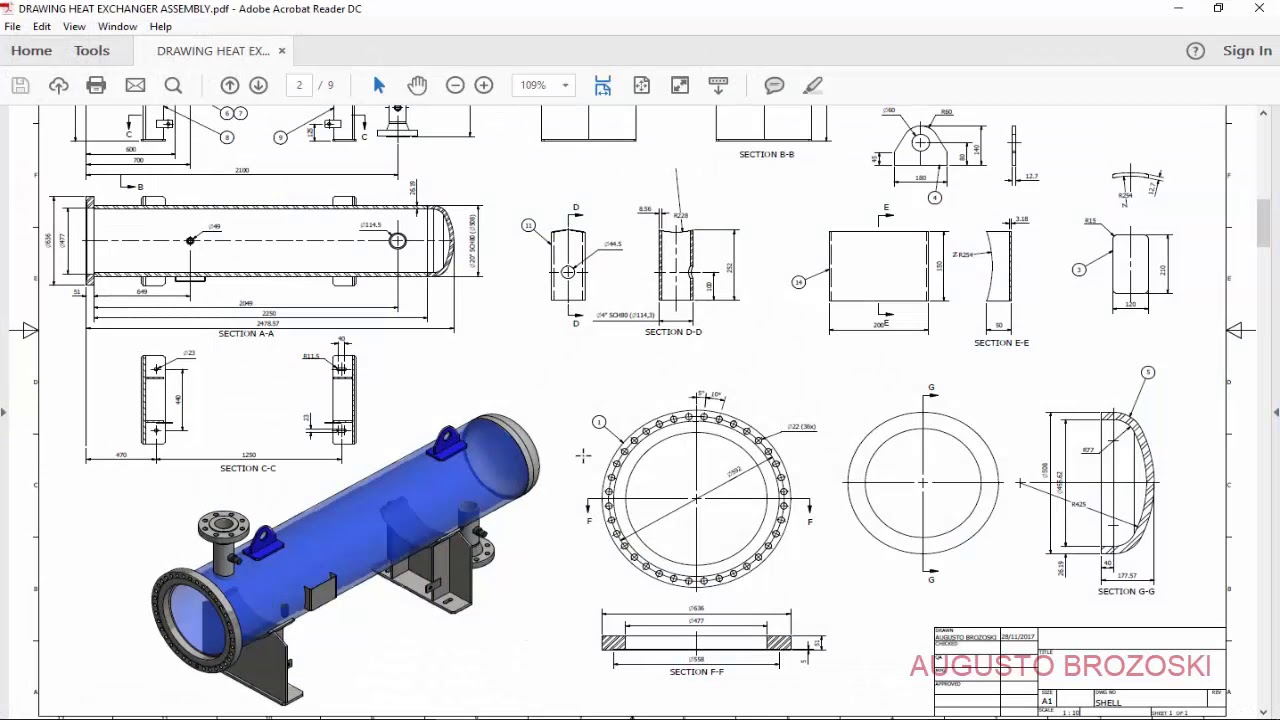Click the Sign In link
This screenshot has width=1280, height=720.
tap(1247, 51)
